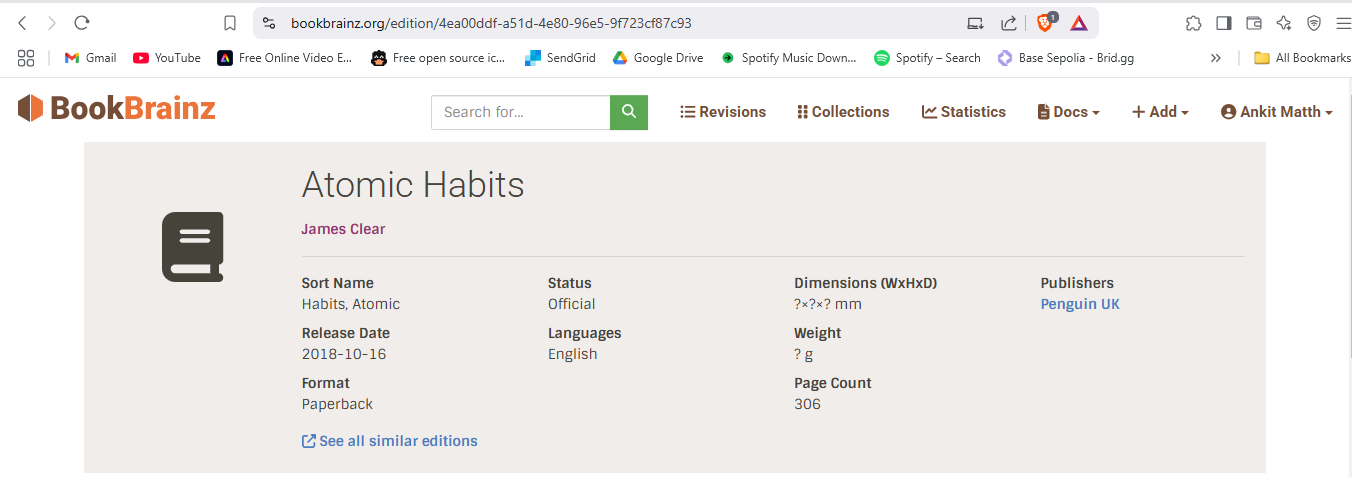Open Brave Shields lion icon

pyautogui.click(x=1046, y=22)
